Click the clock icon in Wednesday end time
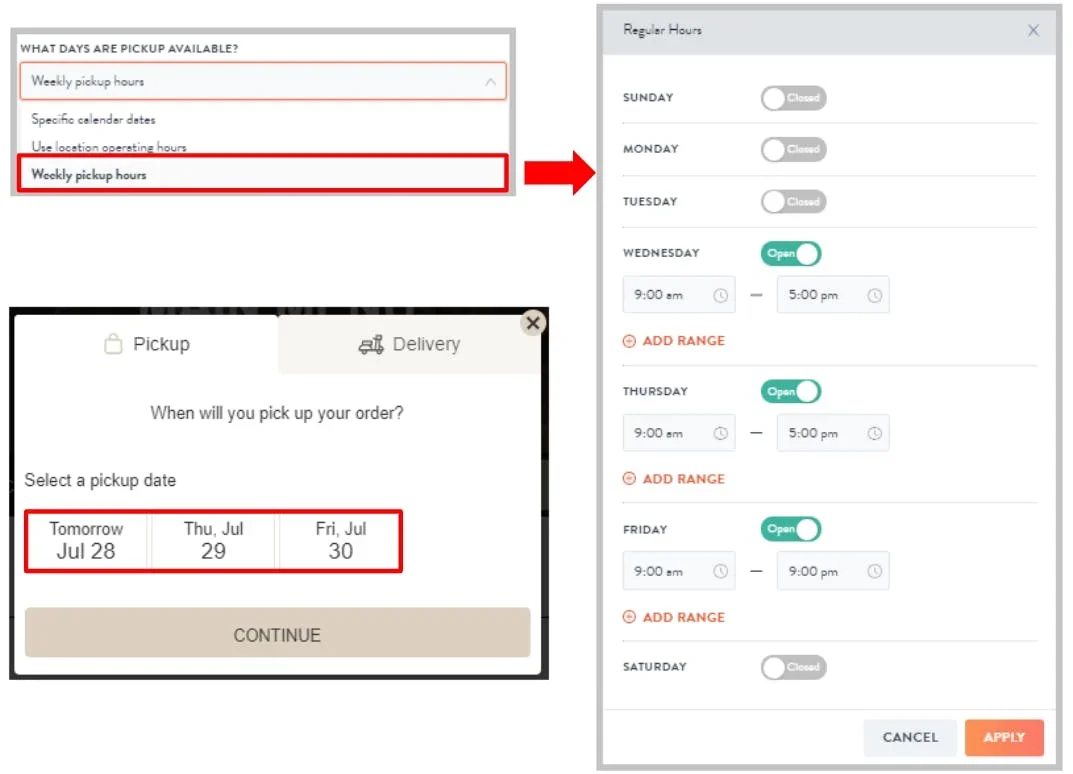1073x774 pixels. tap(875, 296)
